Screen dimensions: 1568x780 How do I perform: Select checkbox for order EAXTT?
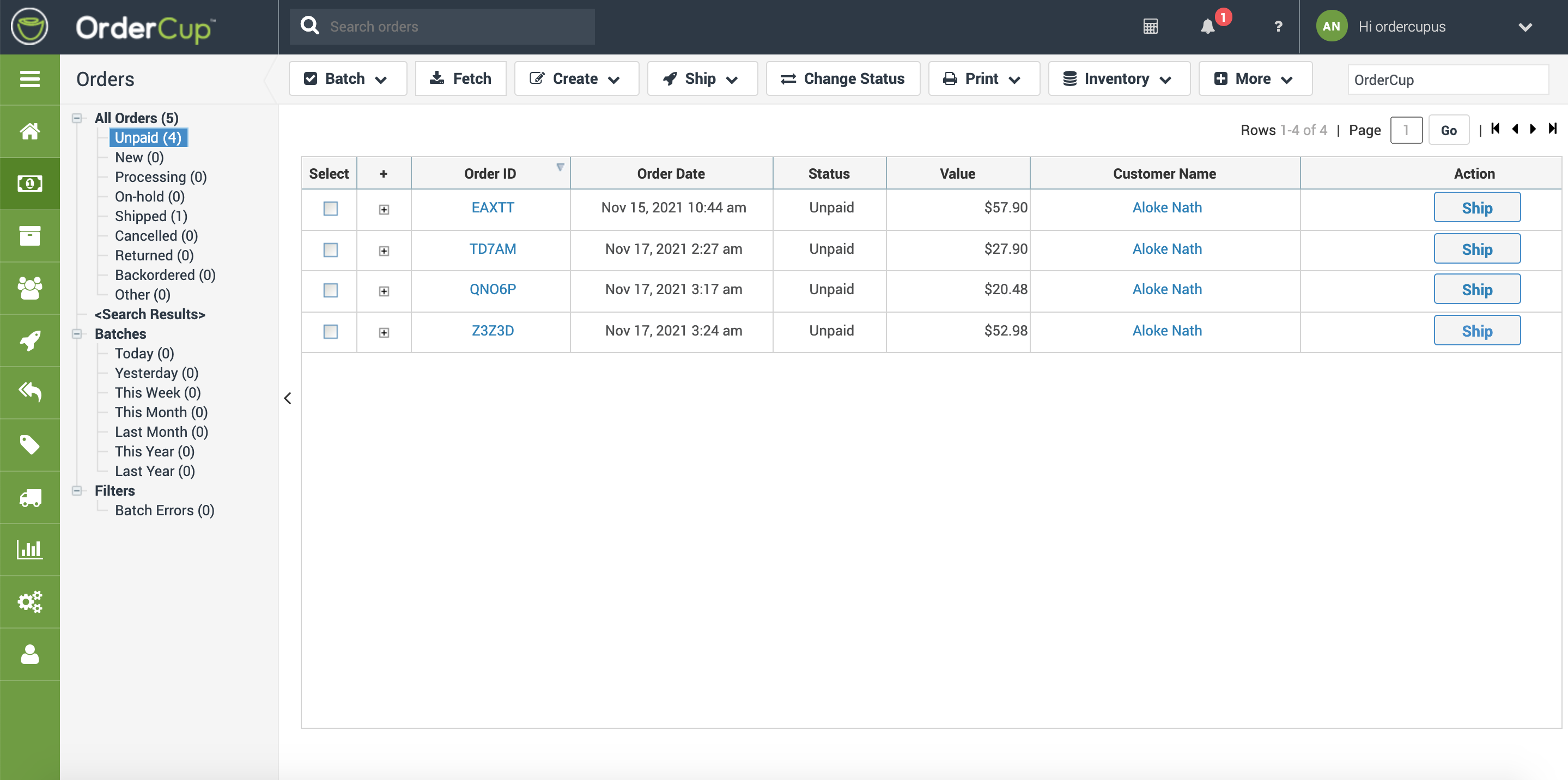(x=331, y=209)
